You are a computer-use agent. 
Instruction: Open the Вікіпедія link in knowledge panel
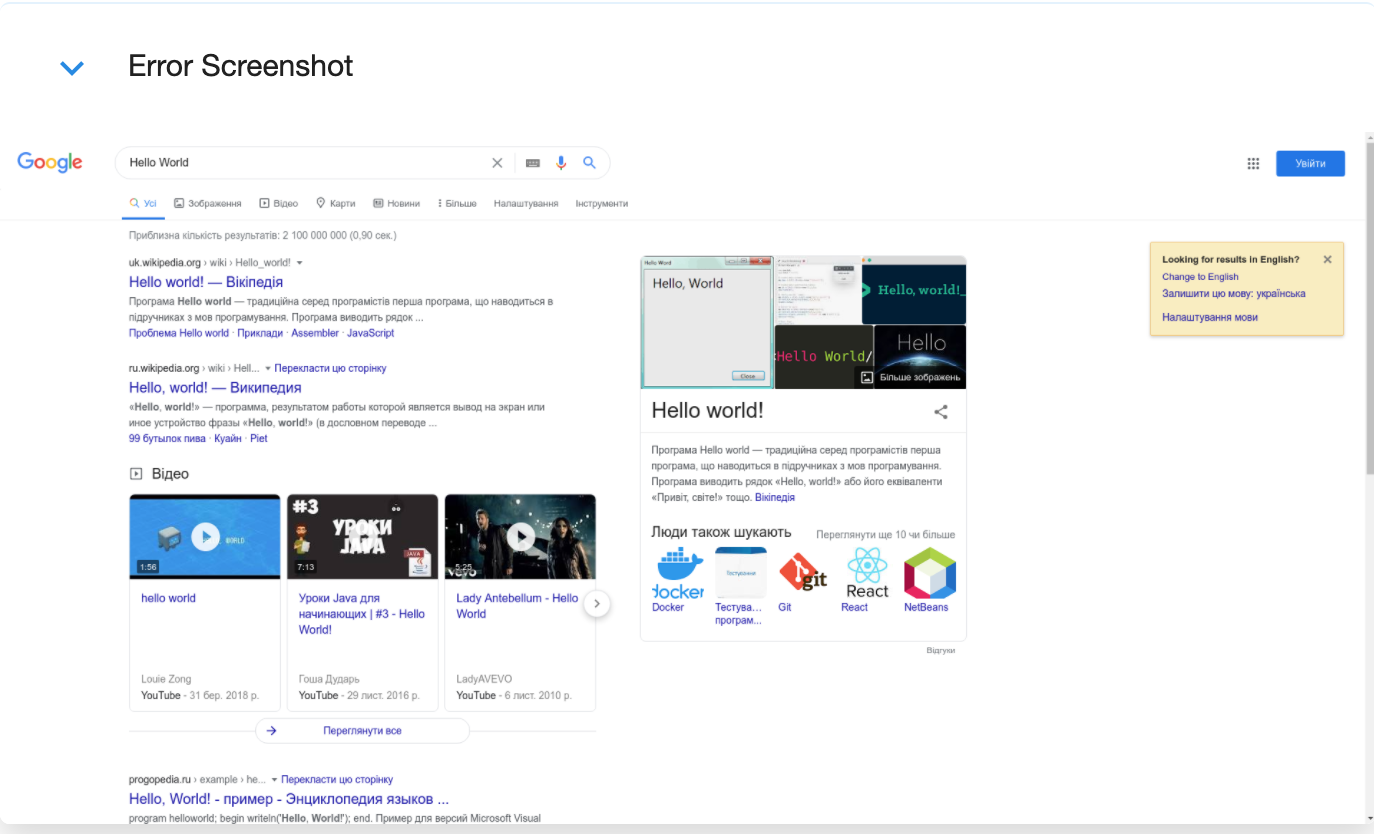click(x=775, y=498)
